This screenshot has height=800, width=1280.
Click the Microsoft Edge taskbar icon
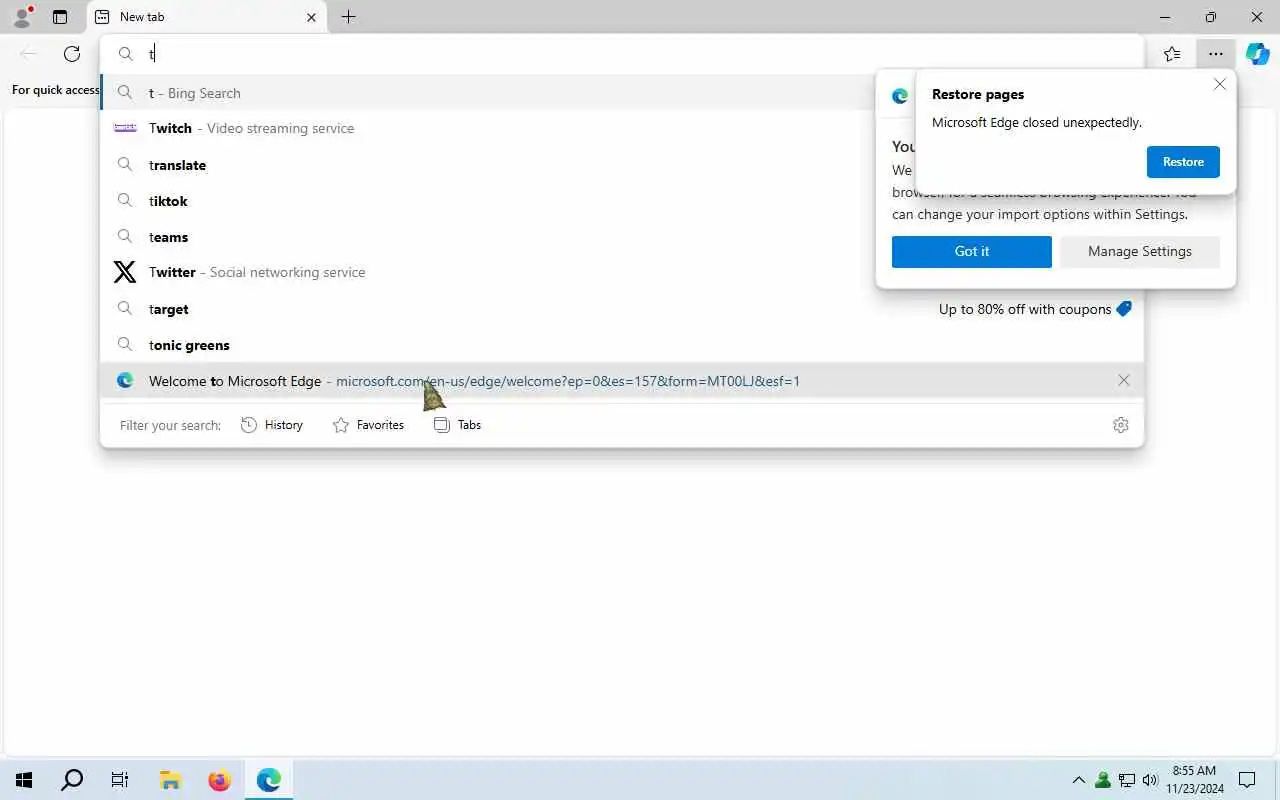click(x=268, y=780)
